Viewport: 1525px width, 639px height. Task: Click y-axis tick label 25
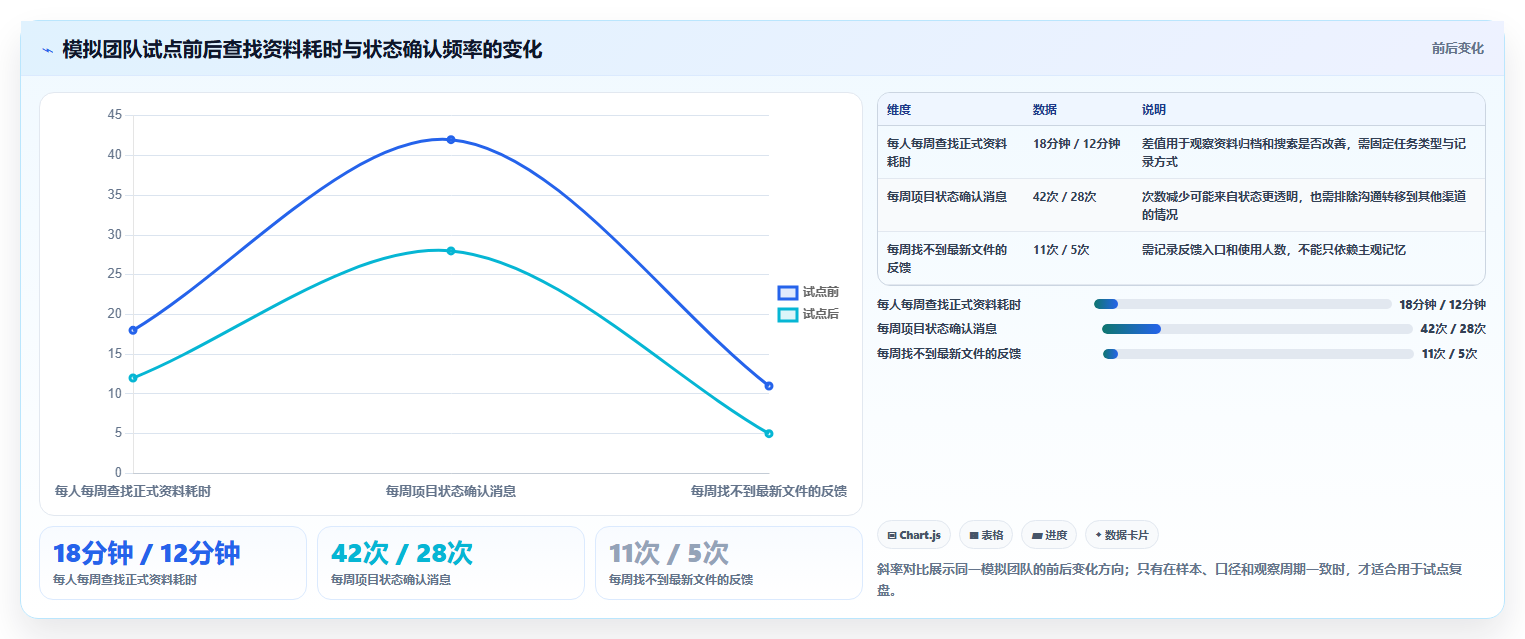coord(114,274)
